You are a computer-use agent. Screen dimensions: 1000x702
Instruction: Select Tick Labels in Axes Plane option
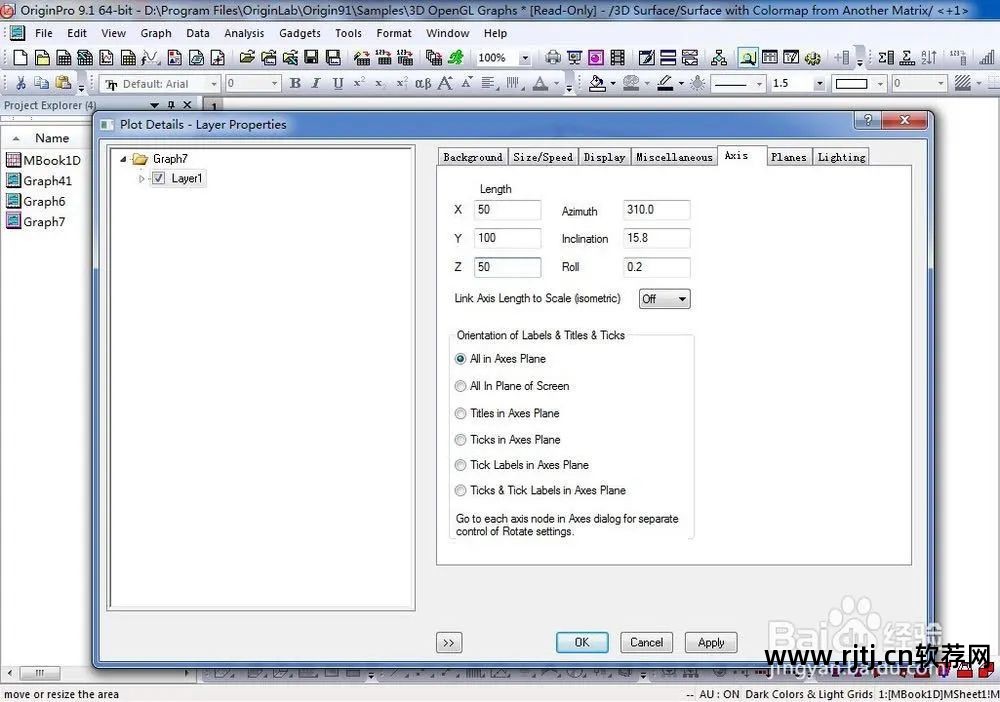(x=460, y=465)
